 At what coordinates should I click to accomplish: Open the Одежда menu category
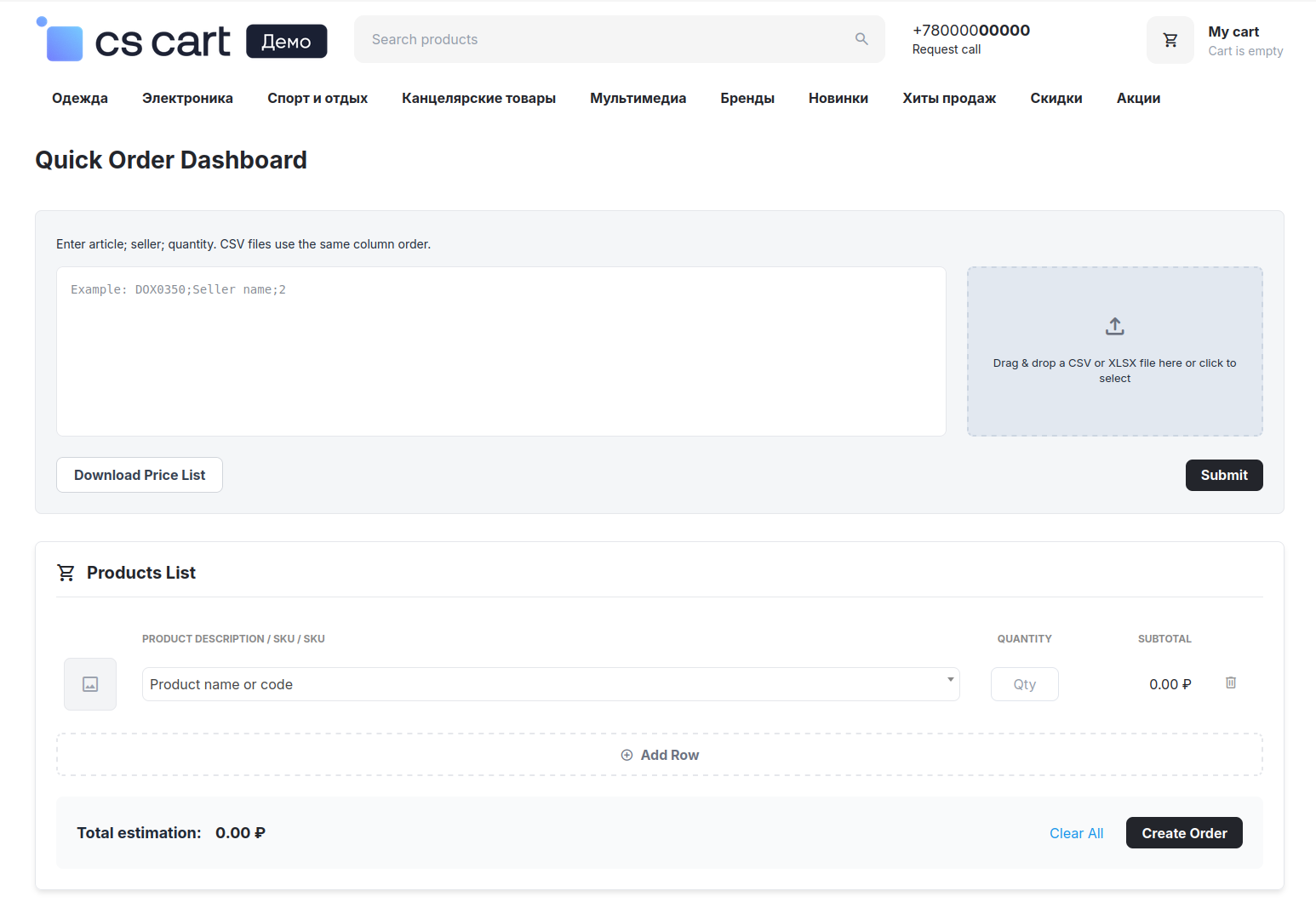(80, 98)
